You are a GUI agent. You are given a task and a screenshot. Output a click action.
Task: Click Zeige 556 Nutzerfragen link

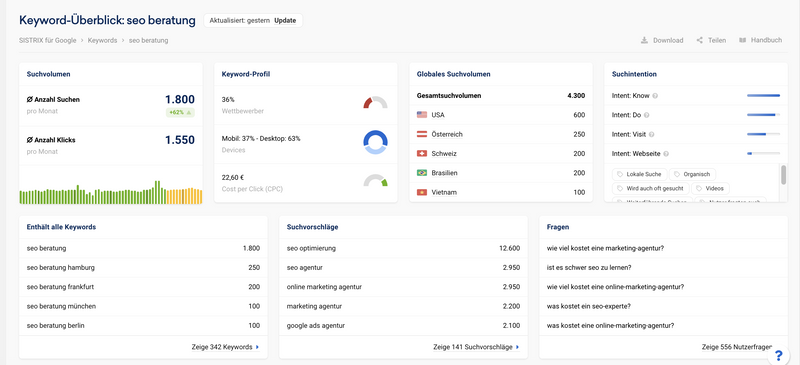[737, 347]
